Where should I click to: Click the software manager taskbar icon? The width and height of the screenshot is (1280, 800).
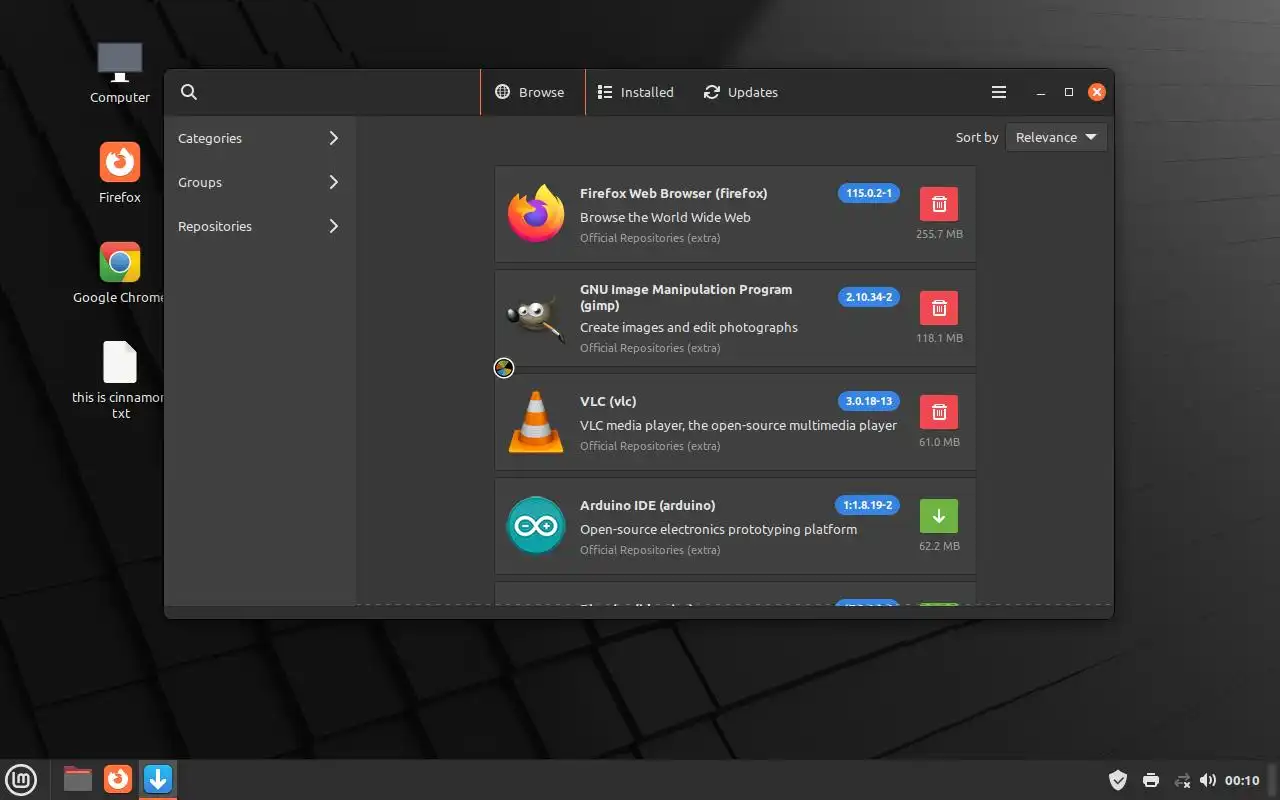point(158,779)
